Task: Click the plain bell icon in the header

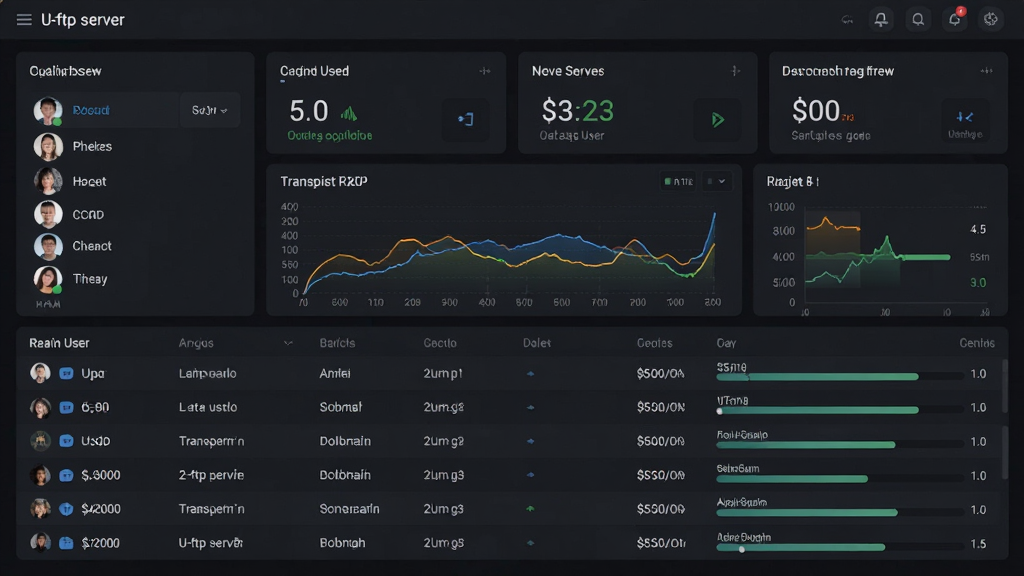Action: click(881, 20)
